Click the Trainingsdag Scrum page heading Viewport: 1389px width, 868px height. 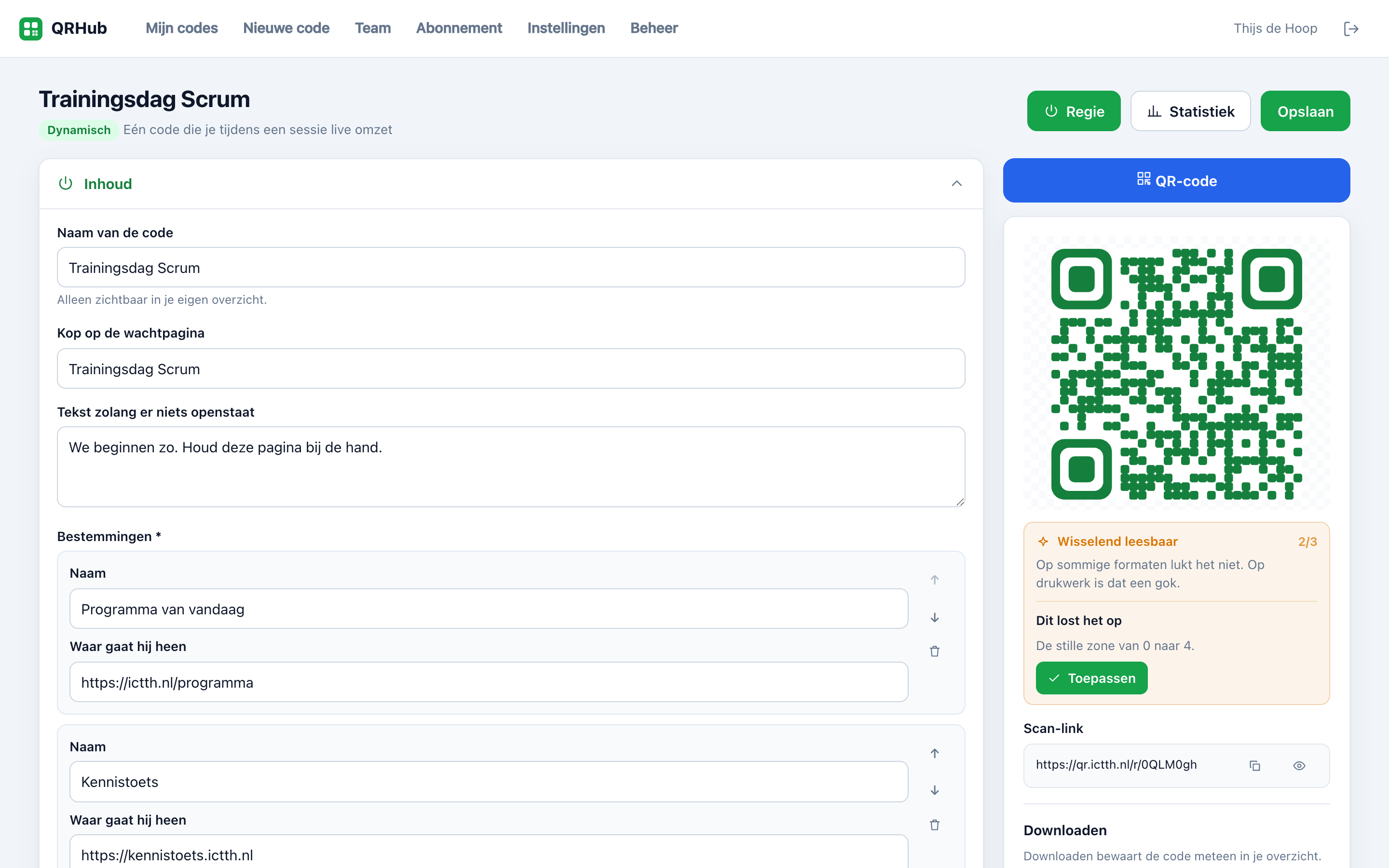coord(145,99)
